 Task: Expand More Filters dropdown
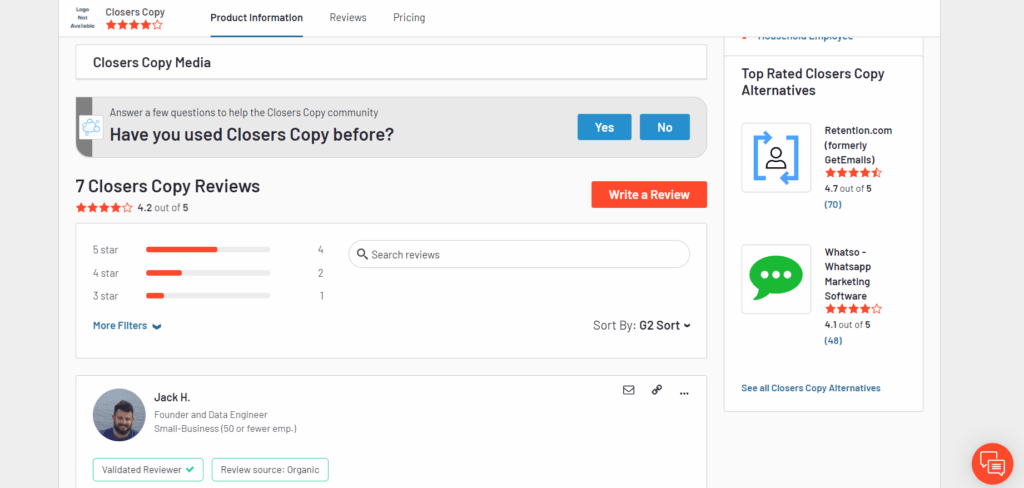(127, 325)
